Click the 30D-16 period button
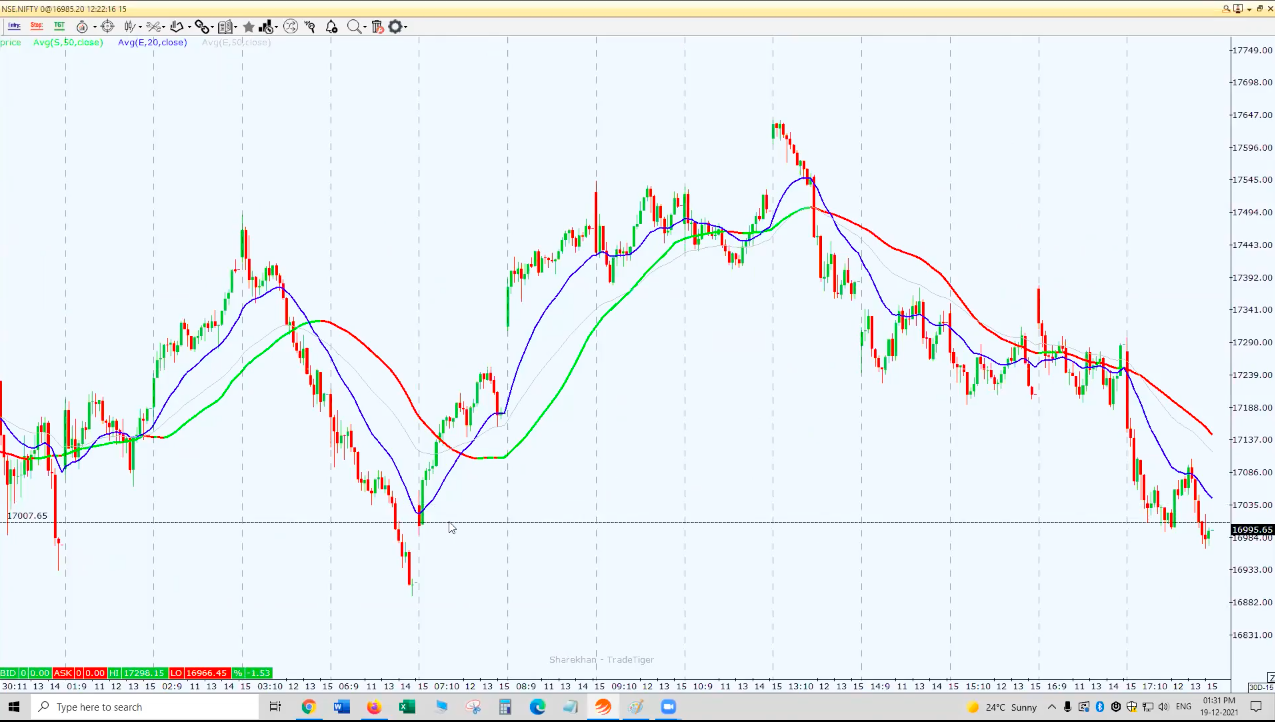The image size is (1275, 722). [1260, 687]
